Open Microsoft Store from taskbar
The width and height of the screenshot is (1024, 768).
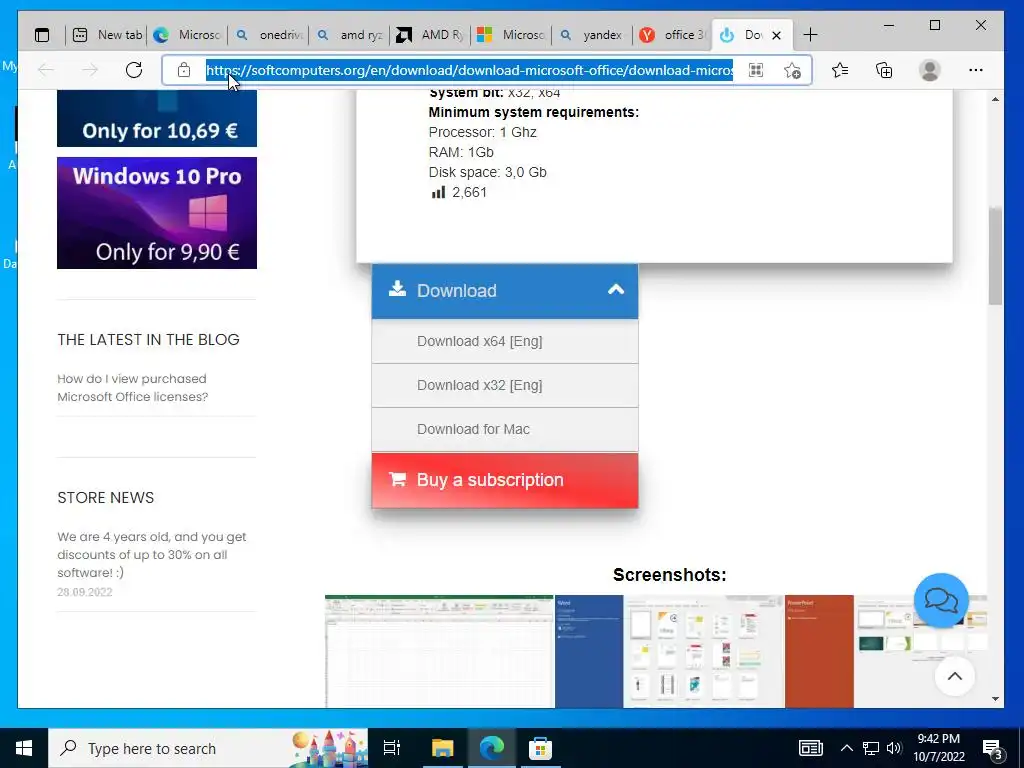click(x=541, y=748)
